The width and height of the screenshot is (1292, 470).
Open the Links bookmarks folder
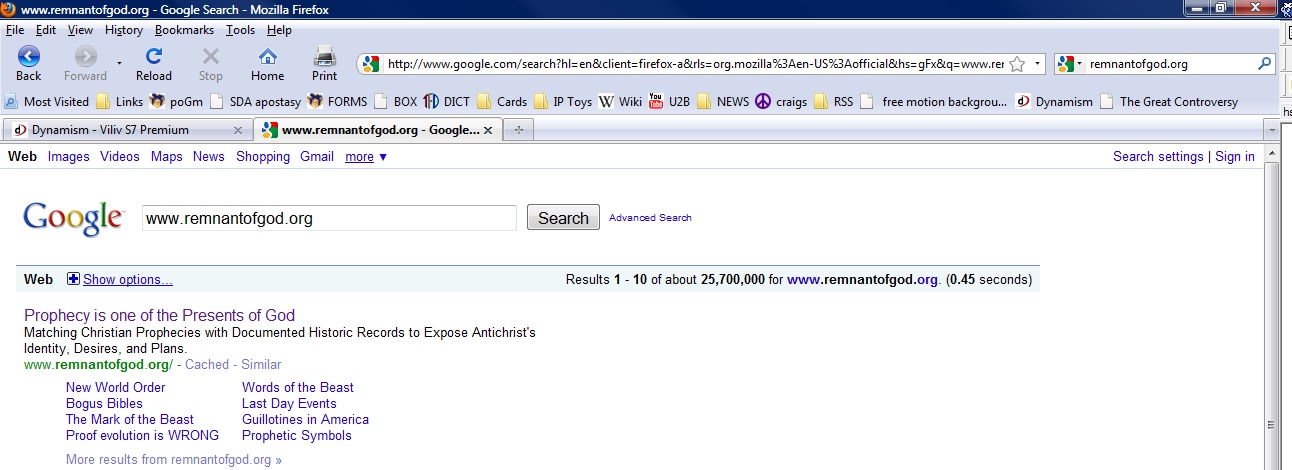120,101
